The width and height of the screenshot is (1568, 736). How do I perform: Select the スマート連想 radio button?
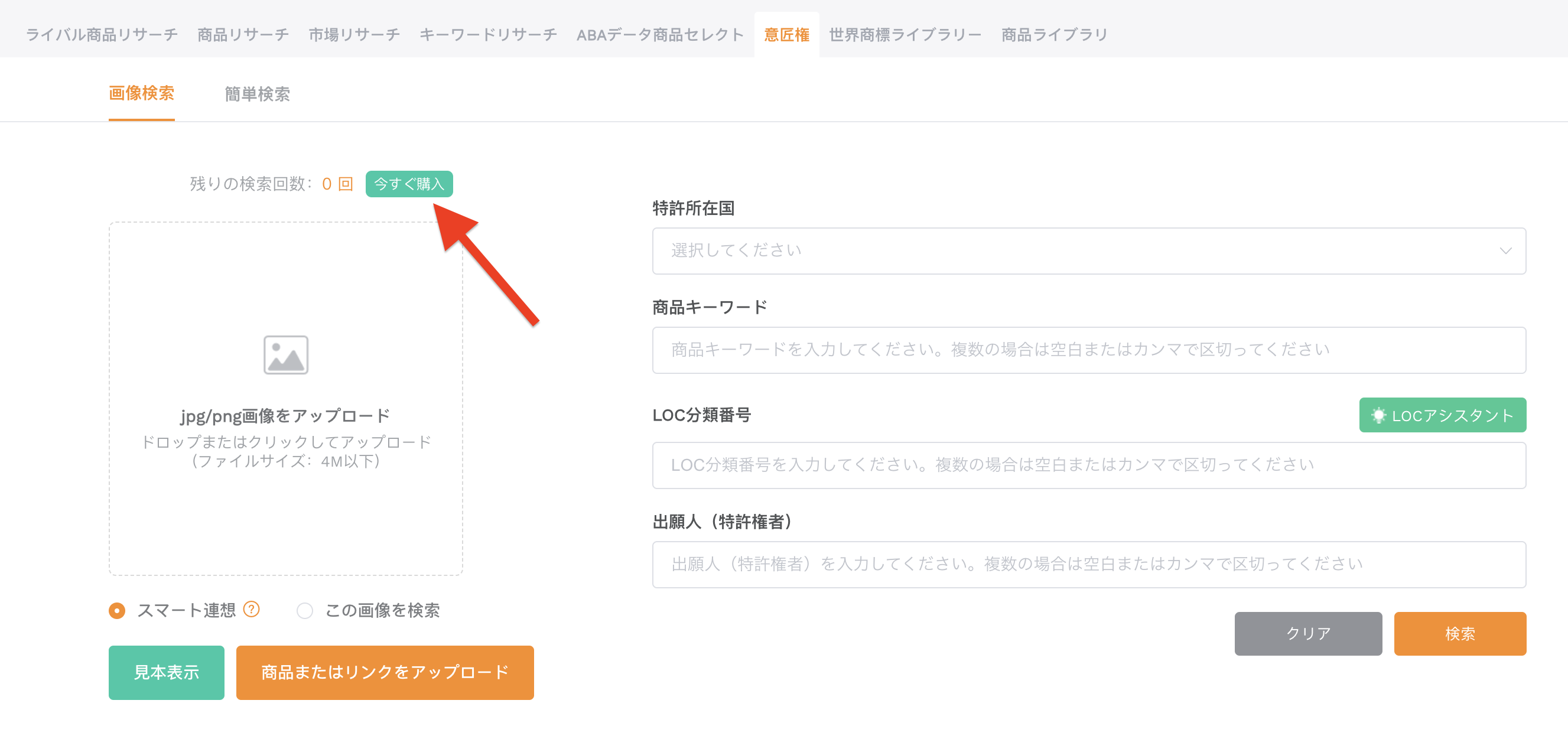[117, 610]
